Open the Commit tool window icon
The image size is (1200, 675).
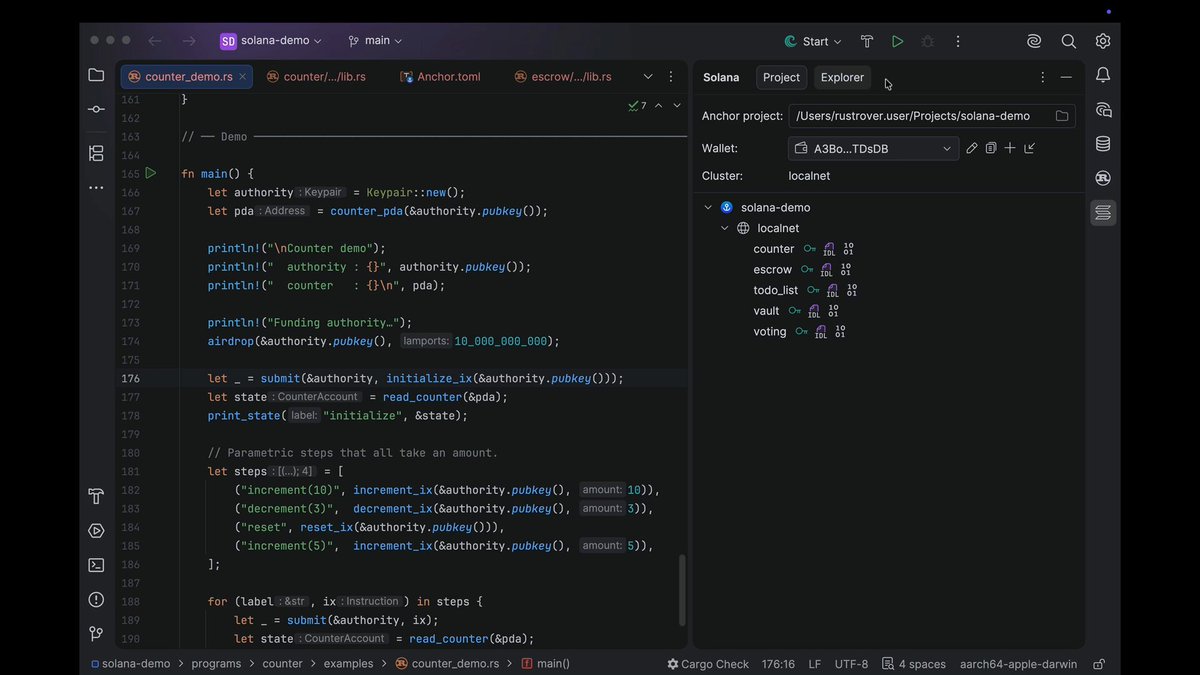[96, 109]
